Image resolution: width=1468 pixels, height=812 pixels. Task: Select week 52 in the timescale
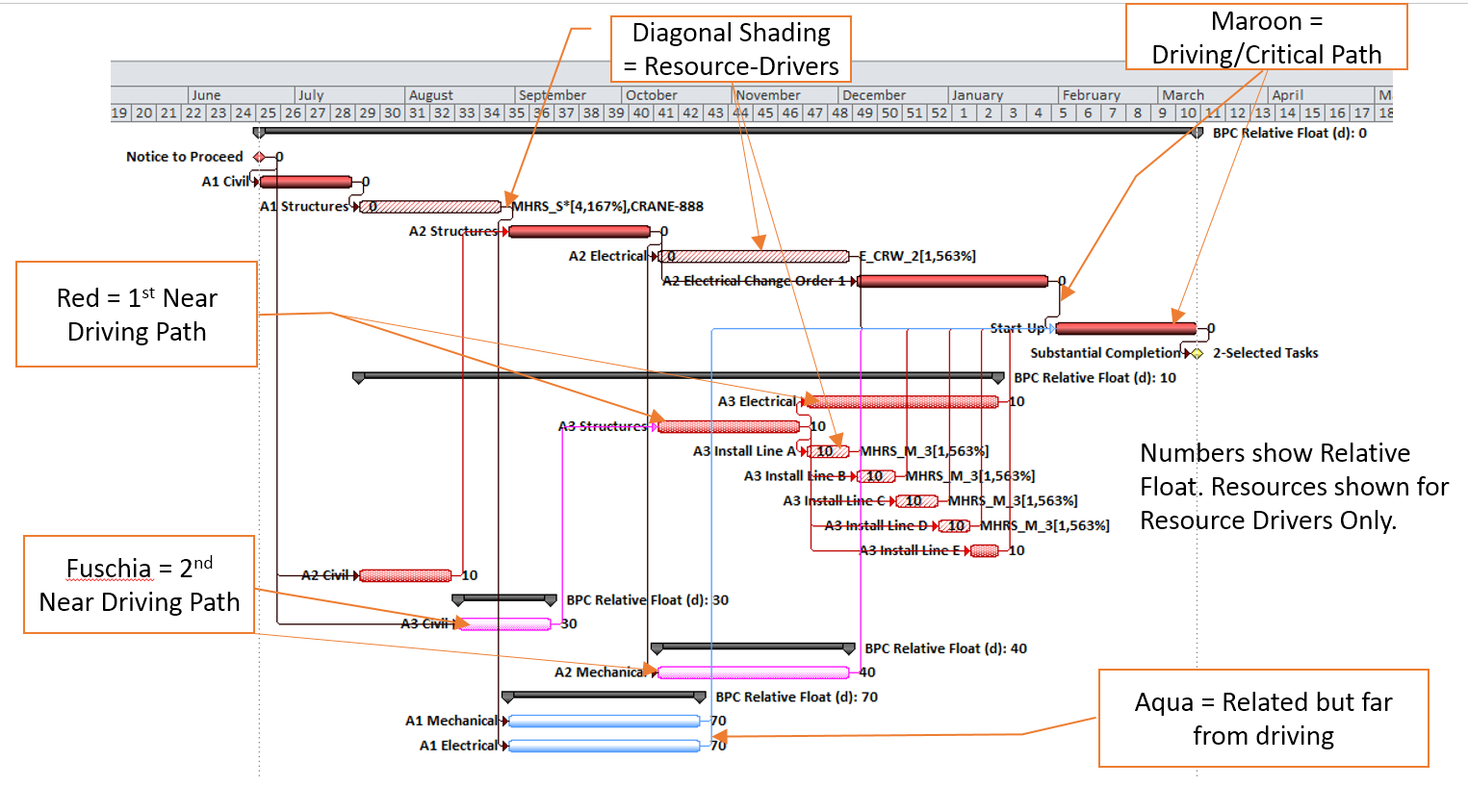[x=939, y=113]
